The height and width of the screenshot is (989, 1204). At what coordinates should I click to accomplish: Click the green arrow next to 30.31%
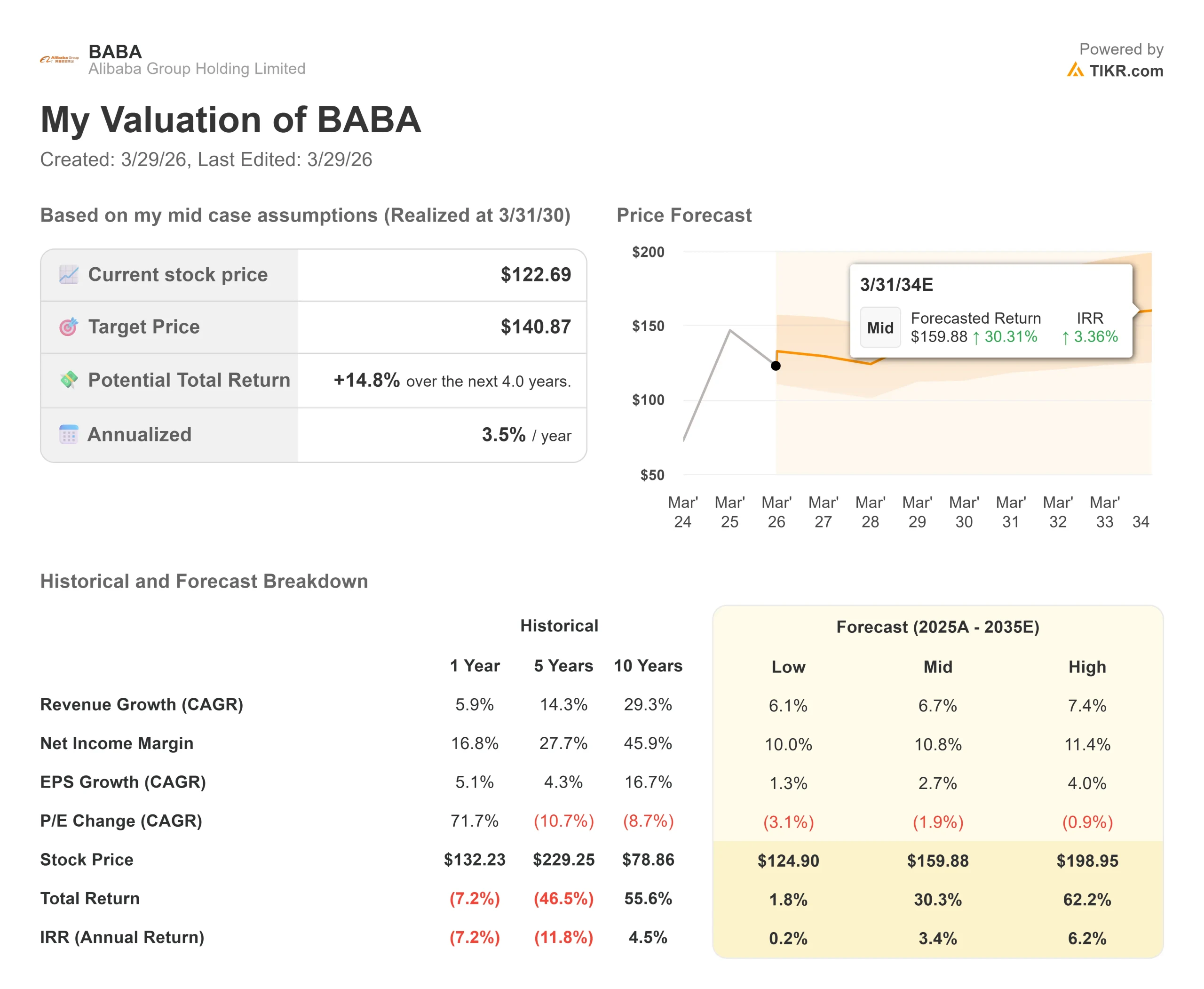click(x=976, y=338)
